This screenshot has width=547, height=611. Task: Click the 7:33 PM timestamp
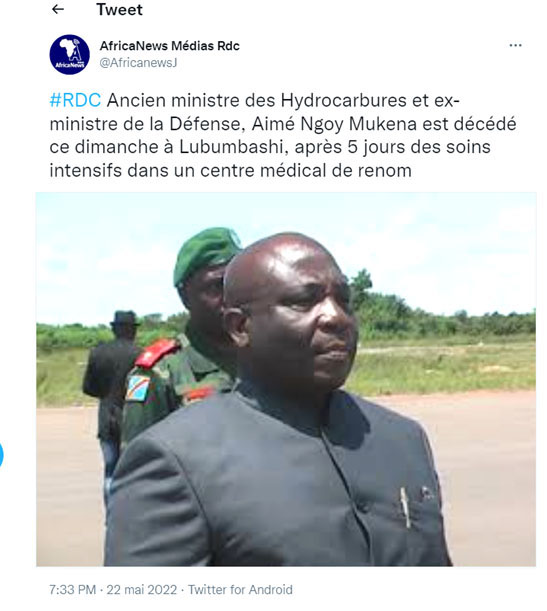click(x=72, y=590)
